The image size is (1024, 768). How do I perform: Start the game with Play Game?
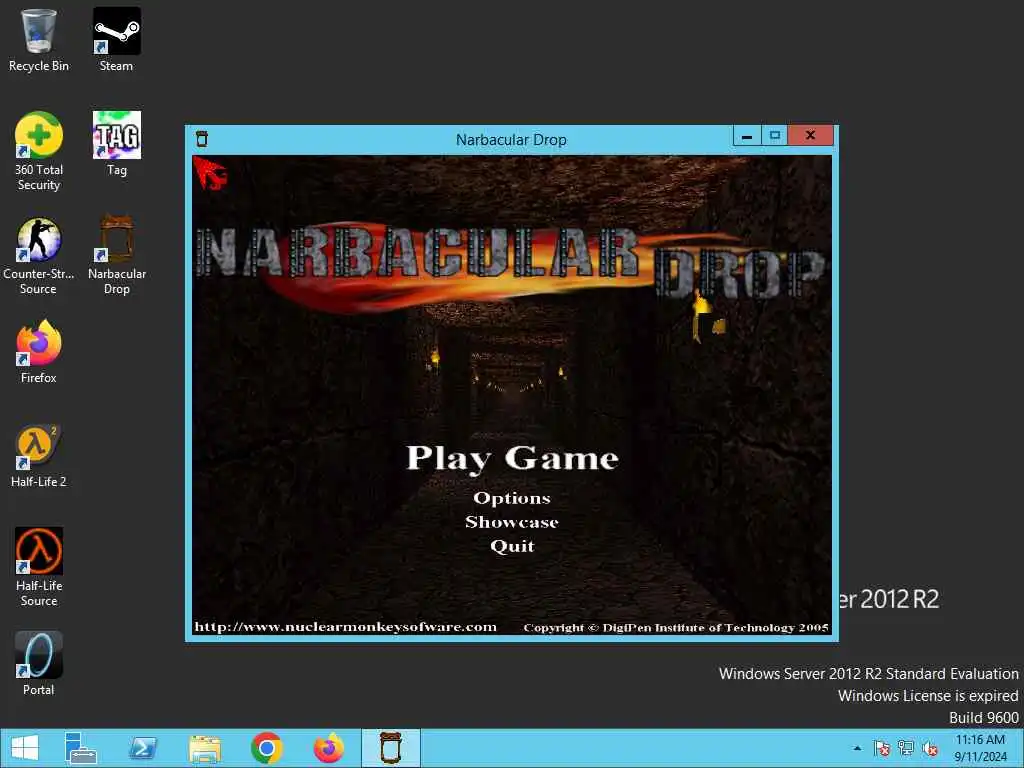coord(512,458)
